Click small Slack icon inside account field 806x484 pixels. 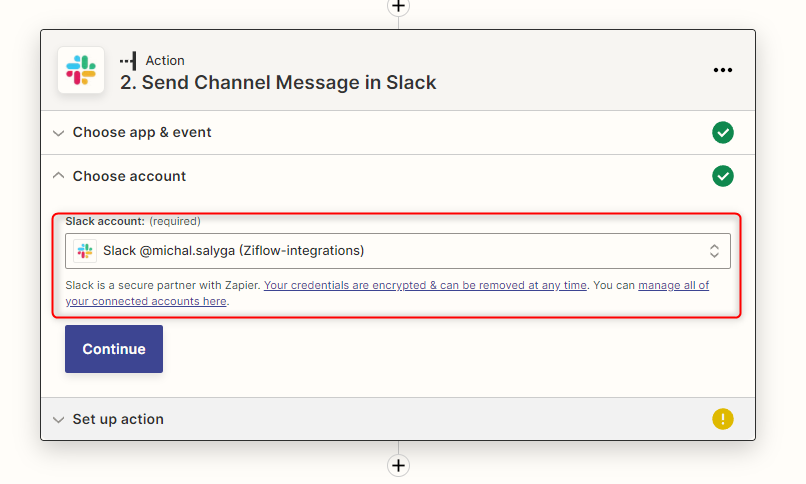pos(85,251)
